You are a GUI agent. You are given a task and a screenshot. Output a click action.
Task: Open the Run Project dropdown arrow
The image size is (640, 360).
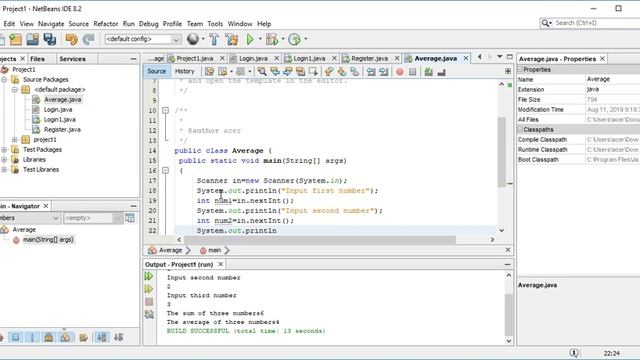260,39
